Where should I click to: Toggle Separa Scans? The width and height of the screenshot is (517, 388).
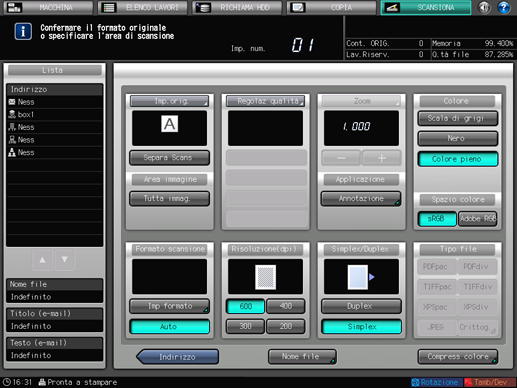[x=169, y=158]
